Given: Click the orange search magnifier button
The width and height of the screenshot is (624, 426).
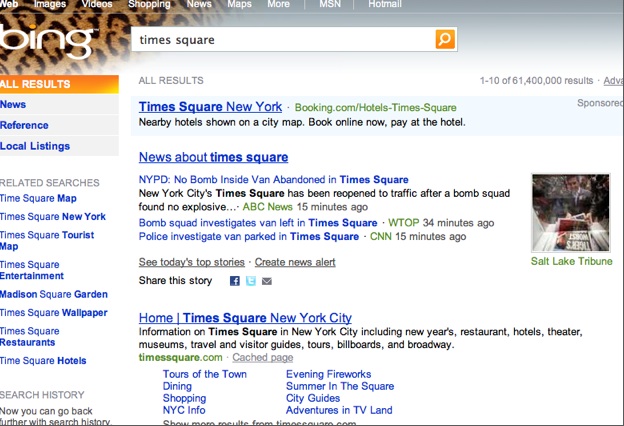Looking at the screenshot, I should tap(445, 40).
